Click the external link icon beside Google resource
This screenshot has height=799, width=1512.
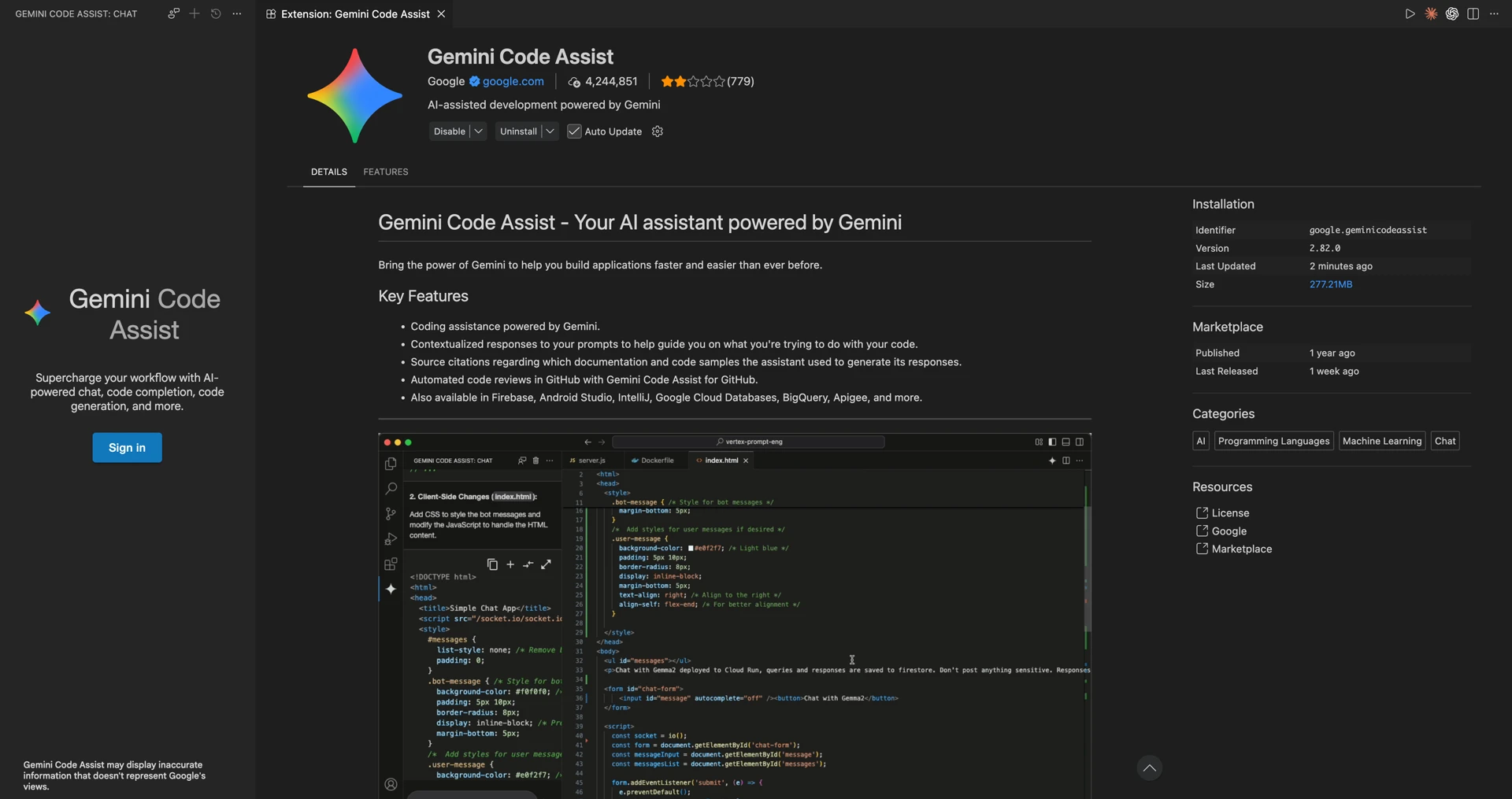(1202, 531)
